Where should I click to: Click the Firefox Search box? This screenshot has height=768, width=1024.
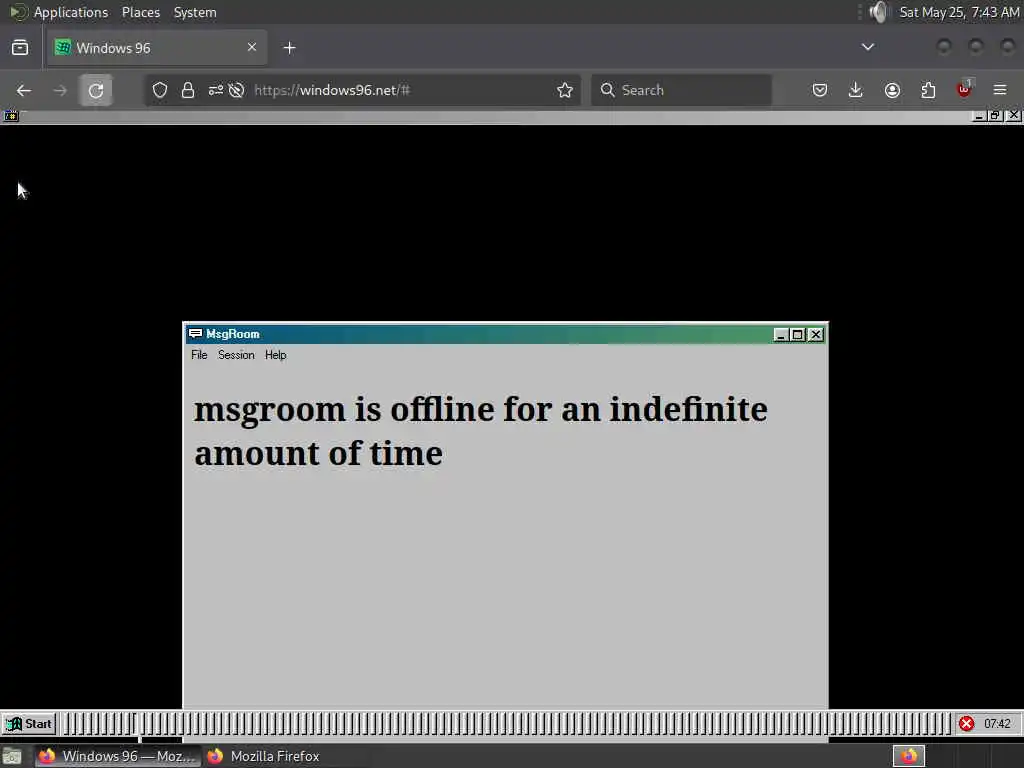(681, 90)
